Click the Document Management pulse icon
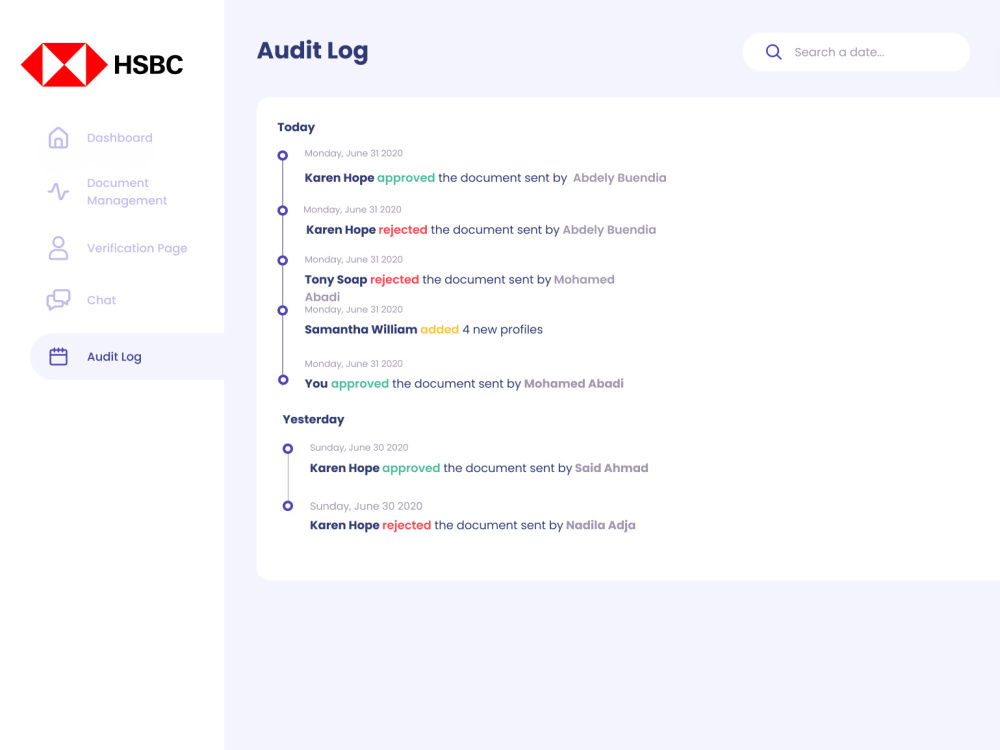Screen dimensions: 1000x750 pos(58,191)
